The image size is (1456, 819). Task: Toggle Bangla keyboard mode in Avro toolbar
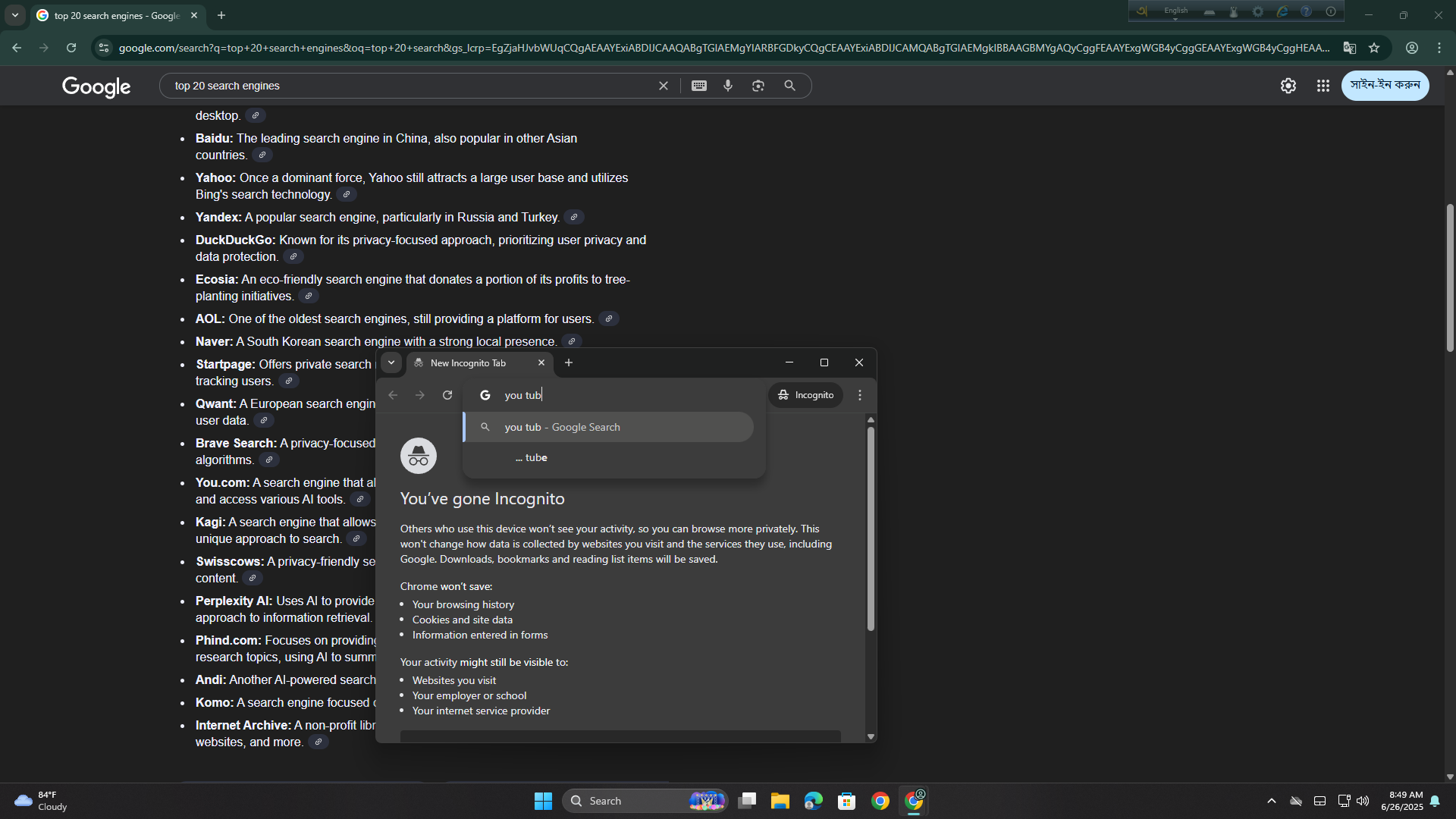(1142, 11)
